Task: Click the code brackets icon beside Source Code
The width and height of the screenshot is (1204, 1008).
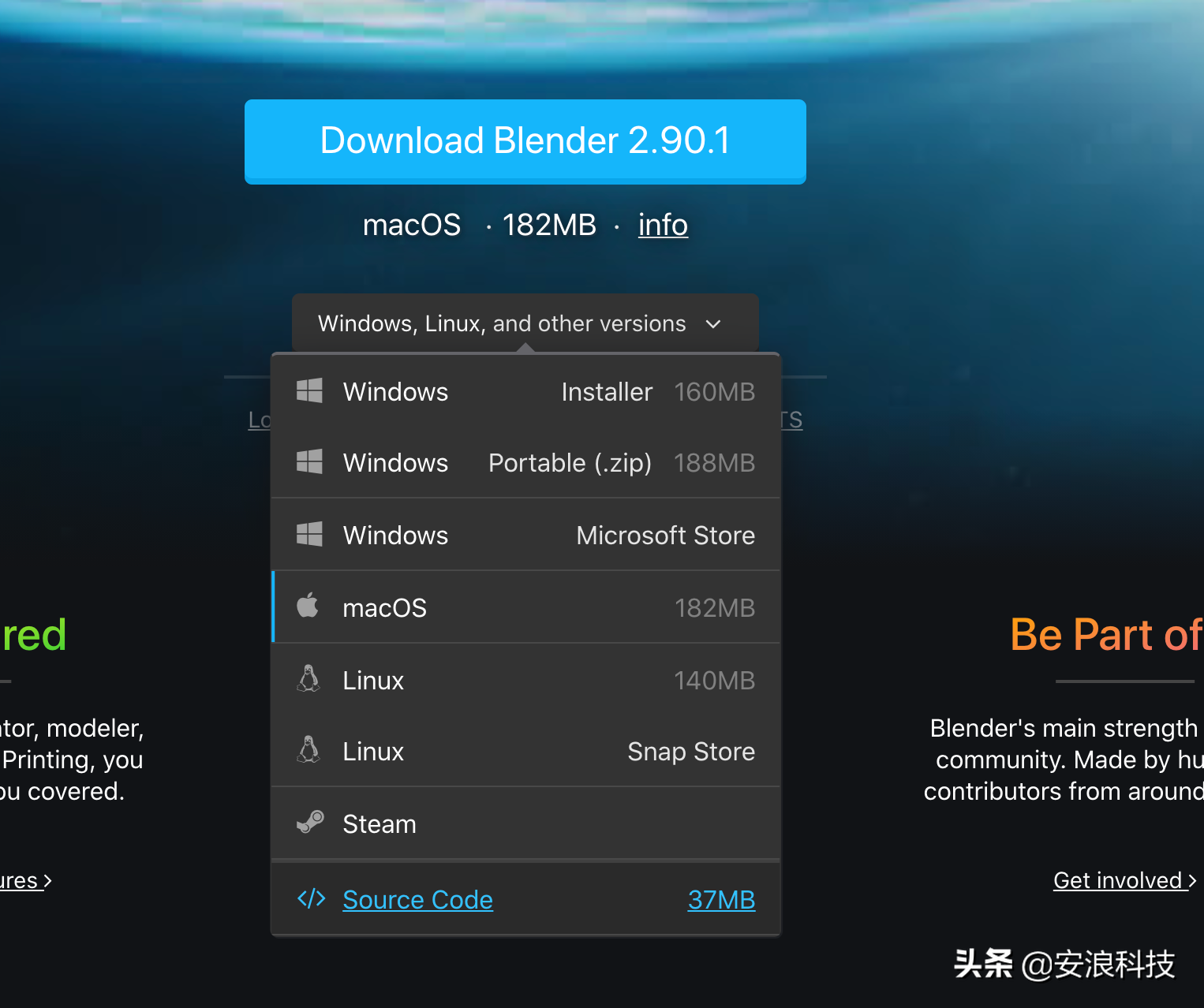Action: (x=311, y=898)
